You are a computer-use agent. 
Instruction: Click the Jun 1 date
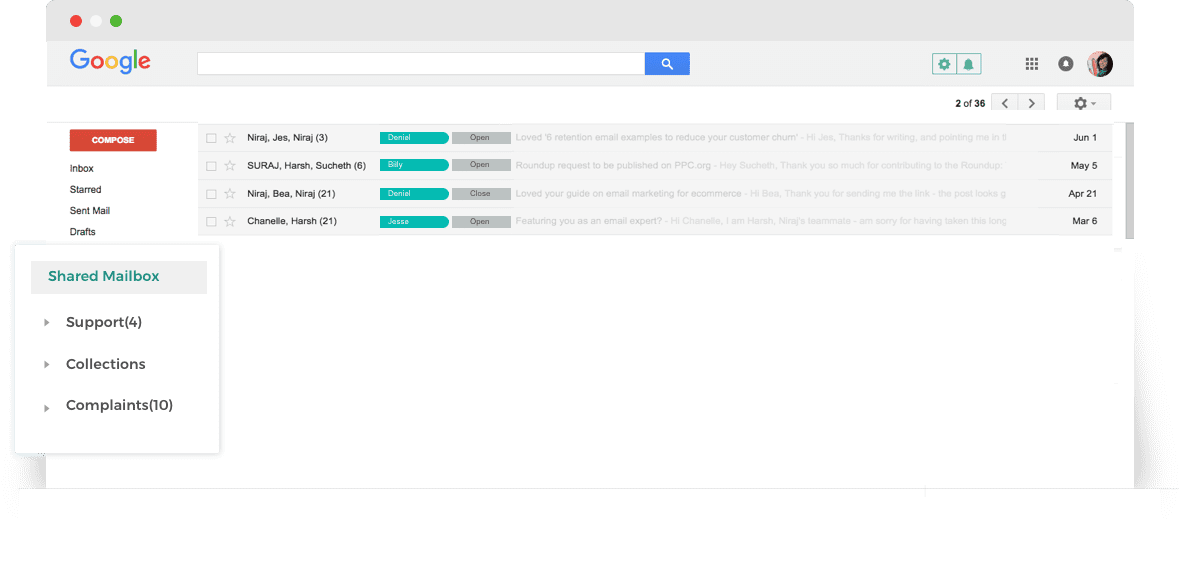(1084, 138)
